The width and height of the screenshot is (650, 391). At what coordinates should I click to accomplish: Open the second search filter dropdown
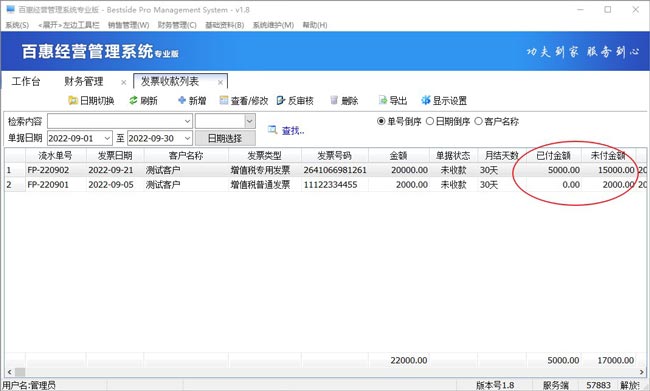pyautogui.click(x=250, y=121)
